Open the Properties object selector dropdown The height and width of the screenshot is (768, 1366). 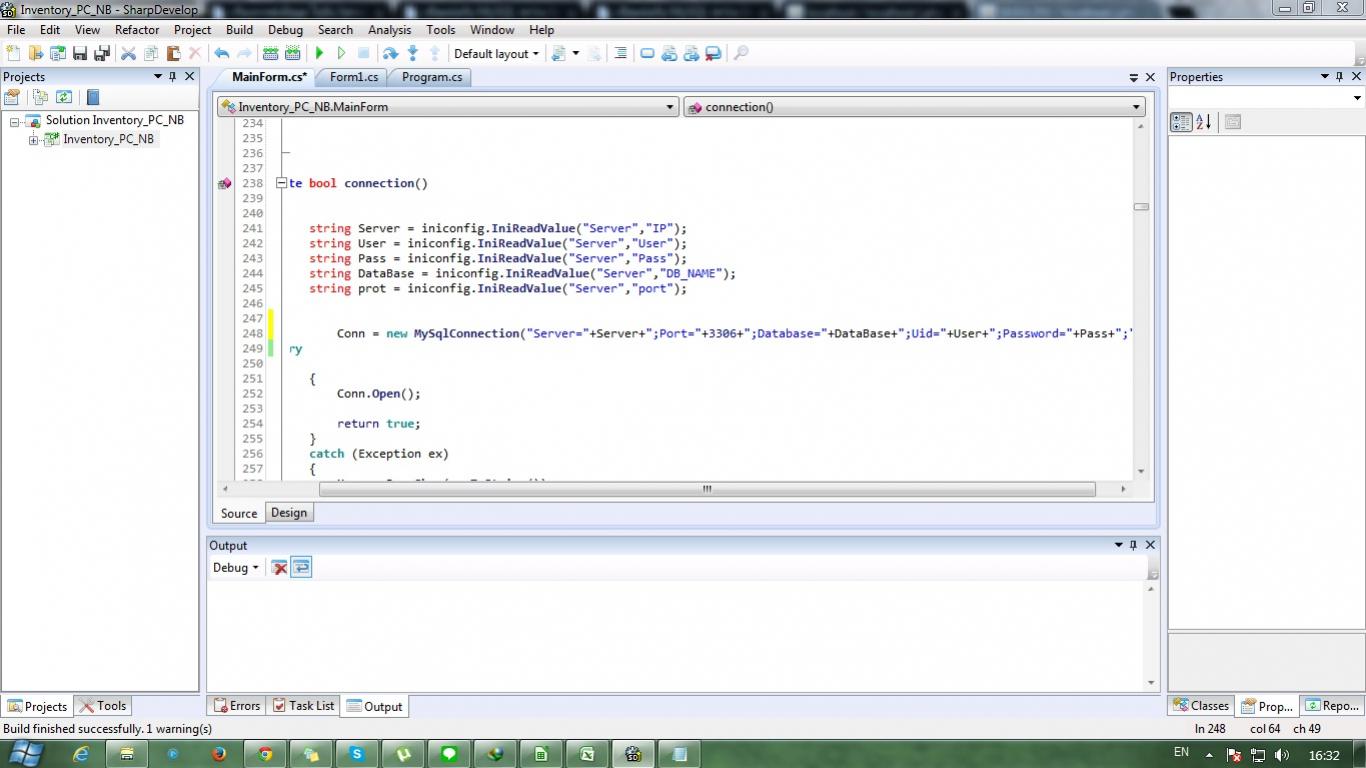coord(1357,98)
